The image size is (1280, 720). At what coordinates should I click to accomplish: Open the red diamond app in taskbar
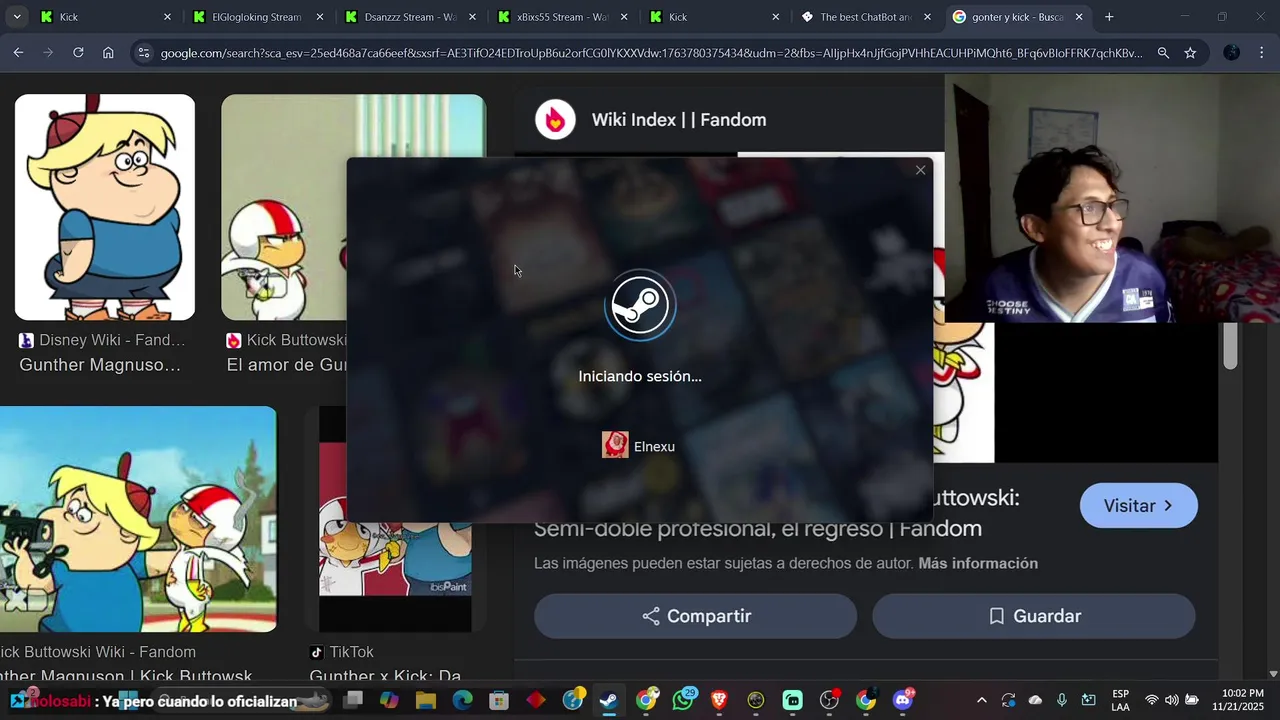pos(536,700)
